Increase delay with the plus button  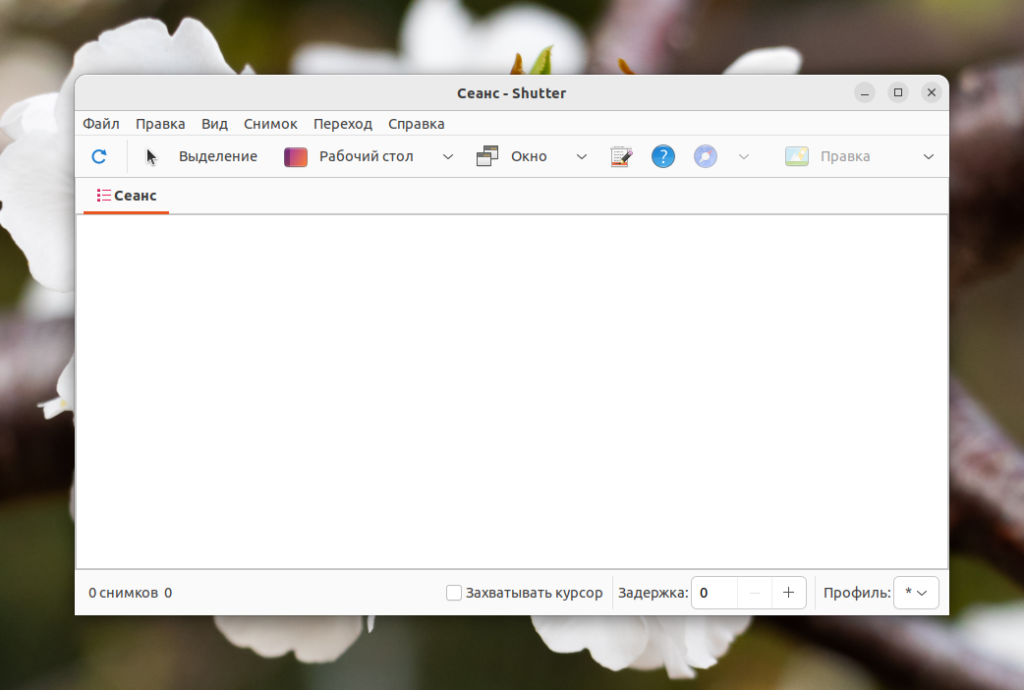(x=788, y=593)
